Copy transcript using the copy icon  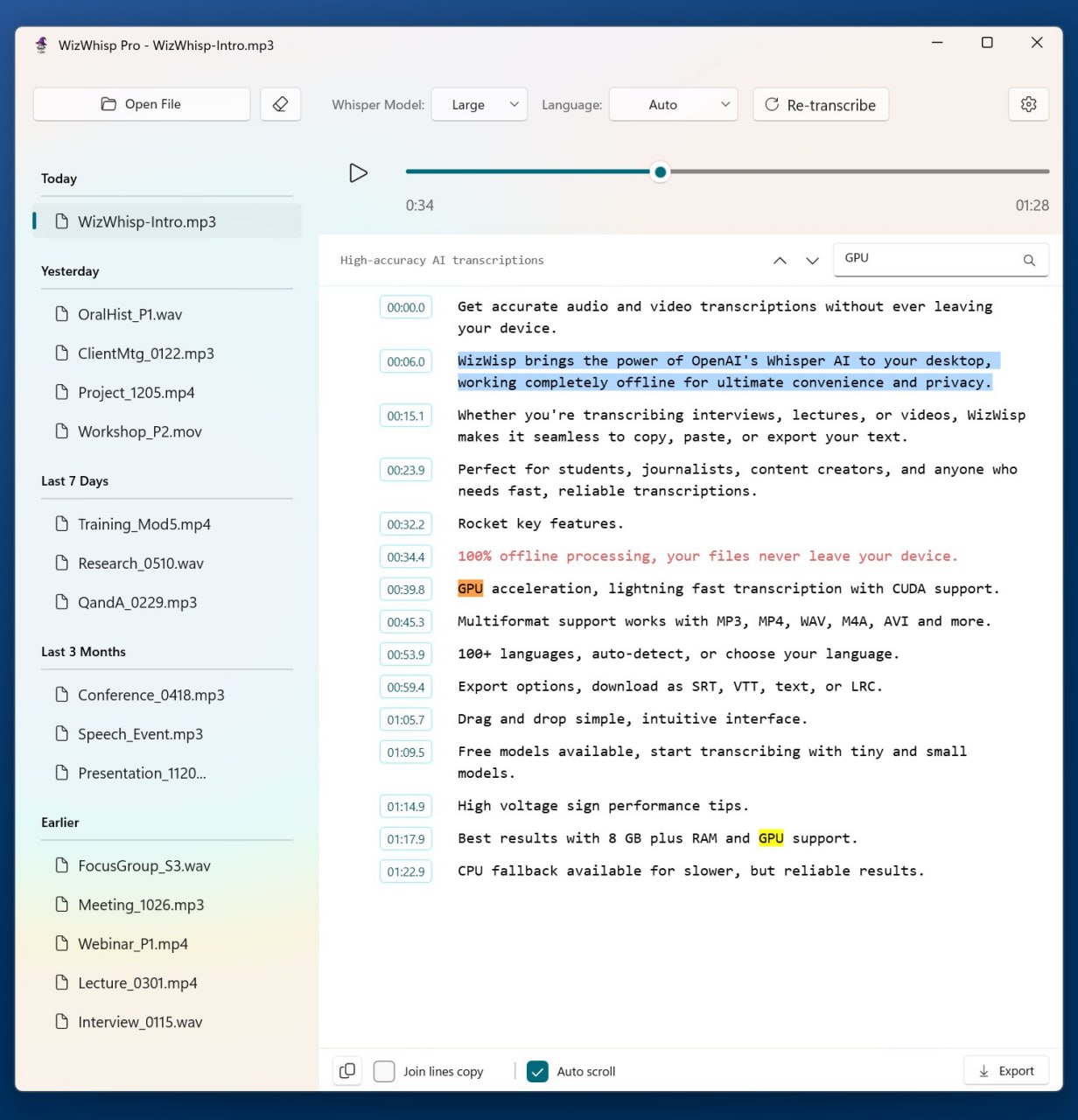click(347, 1070)
